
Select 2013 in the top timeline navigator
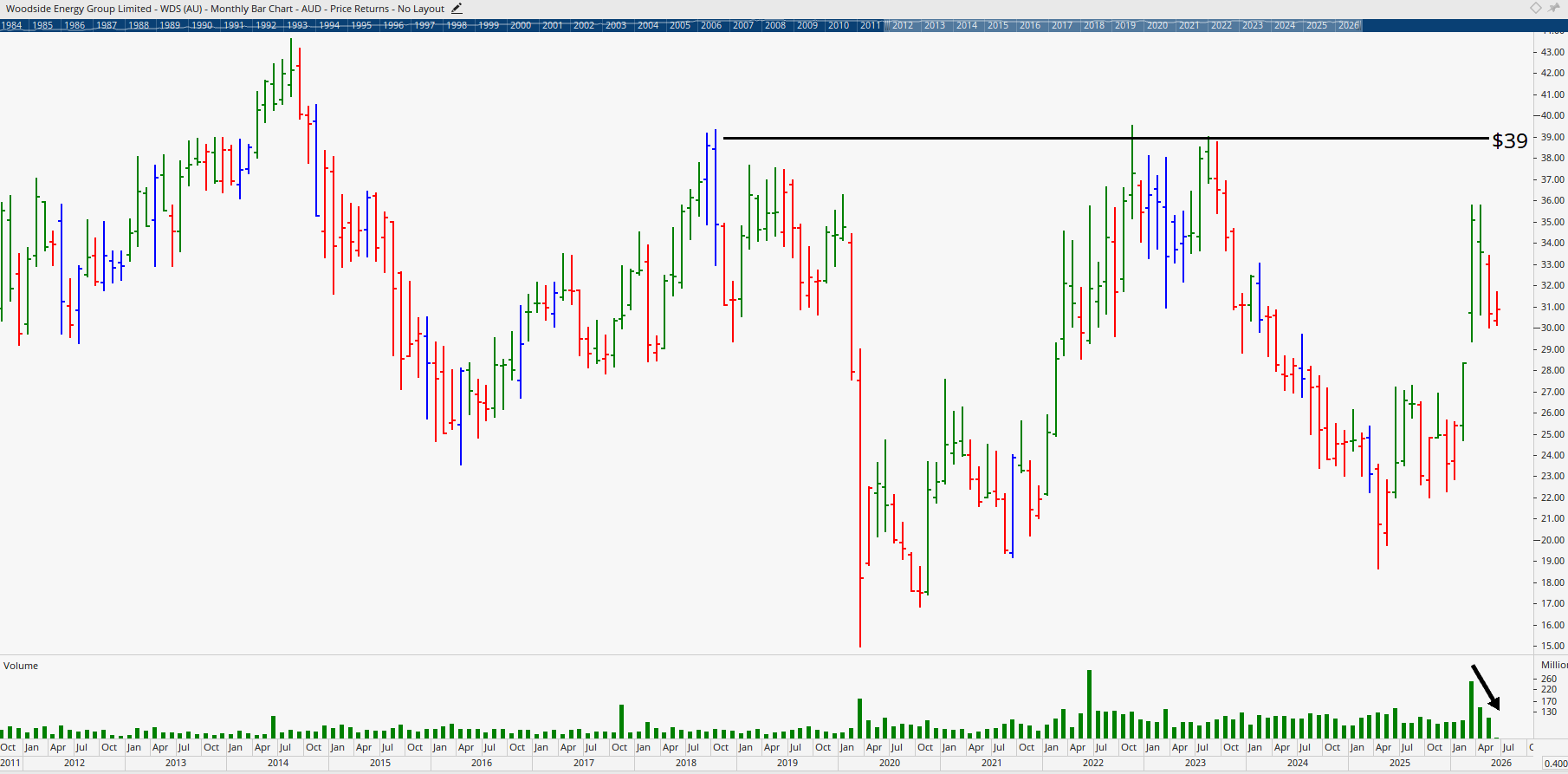pyautogui.click(x=935, y=25)
